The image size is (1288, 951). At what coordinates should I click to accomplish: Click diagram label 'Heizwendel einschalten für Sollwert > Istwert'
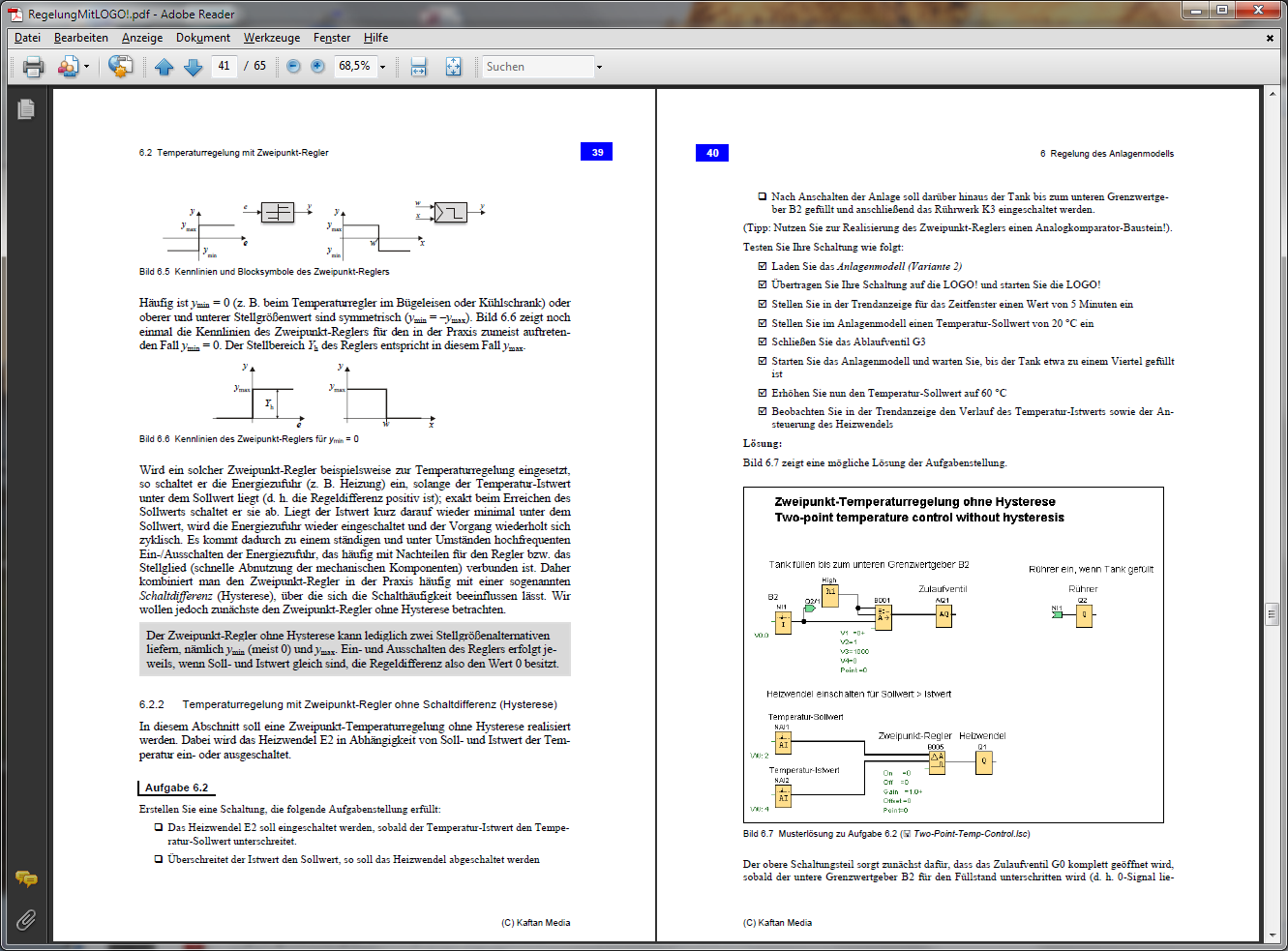(x=859, y=694)
